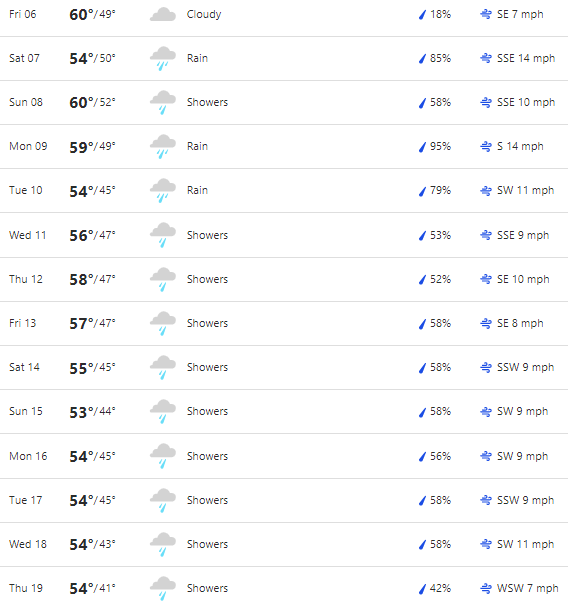
Task: Click the Rain label for Tue 10
Action: [197, 191]
